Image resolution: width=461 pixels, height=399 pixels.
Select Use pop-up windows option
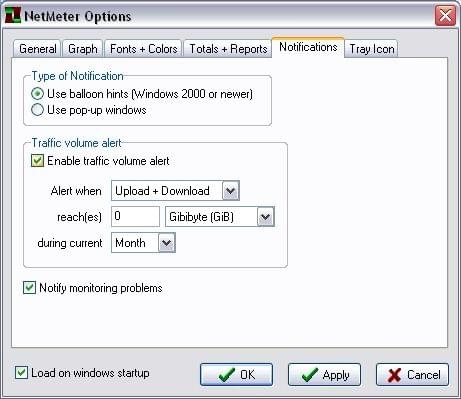(37, 110)
